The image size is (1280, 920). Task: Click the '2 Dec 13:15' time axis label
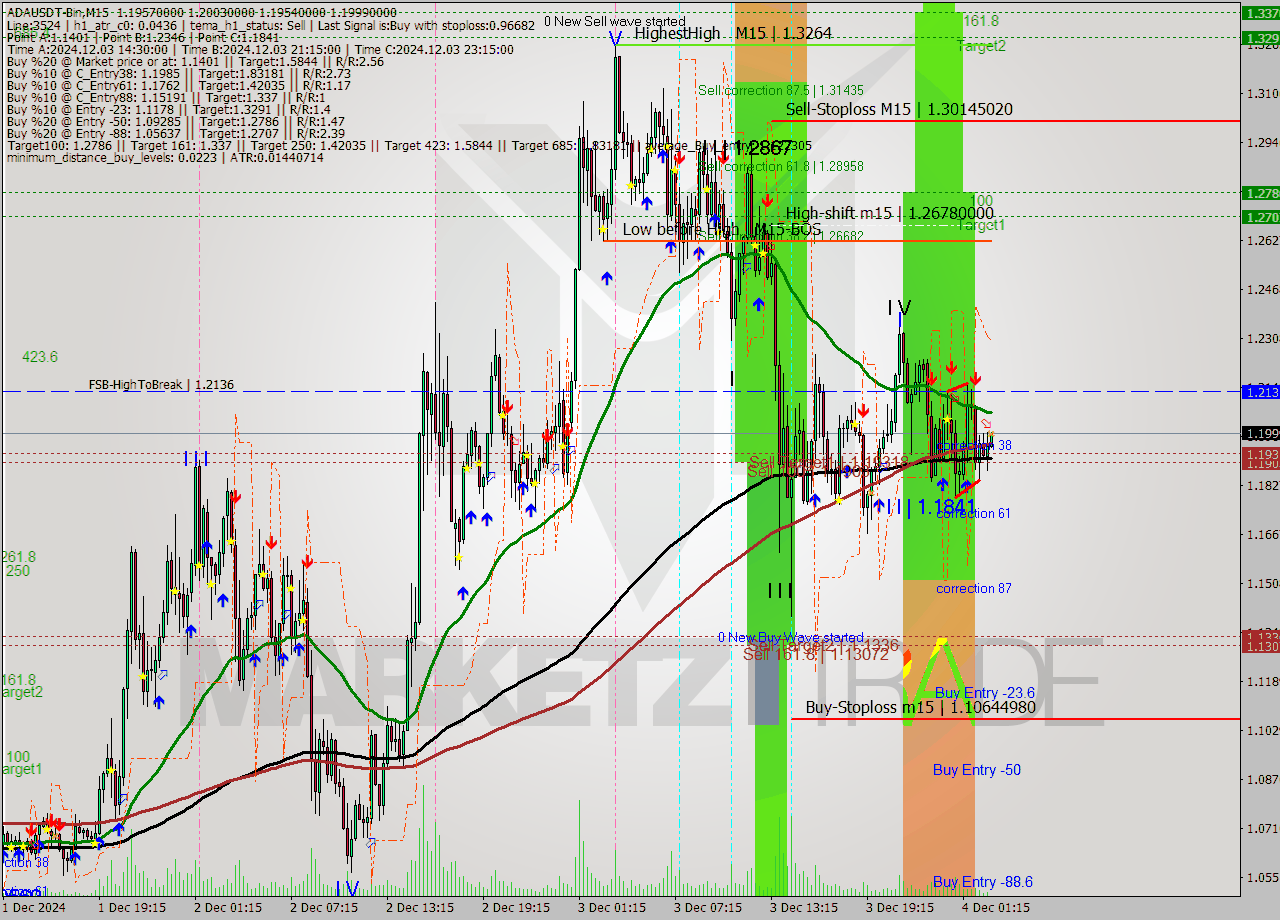click(x=419, y=908)
